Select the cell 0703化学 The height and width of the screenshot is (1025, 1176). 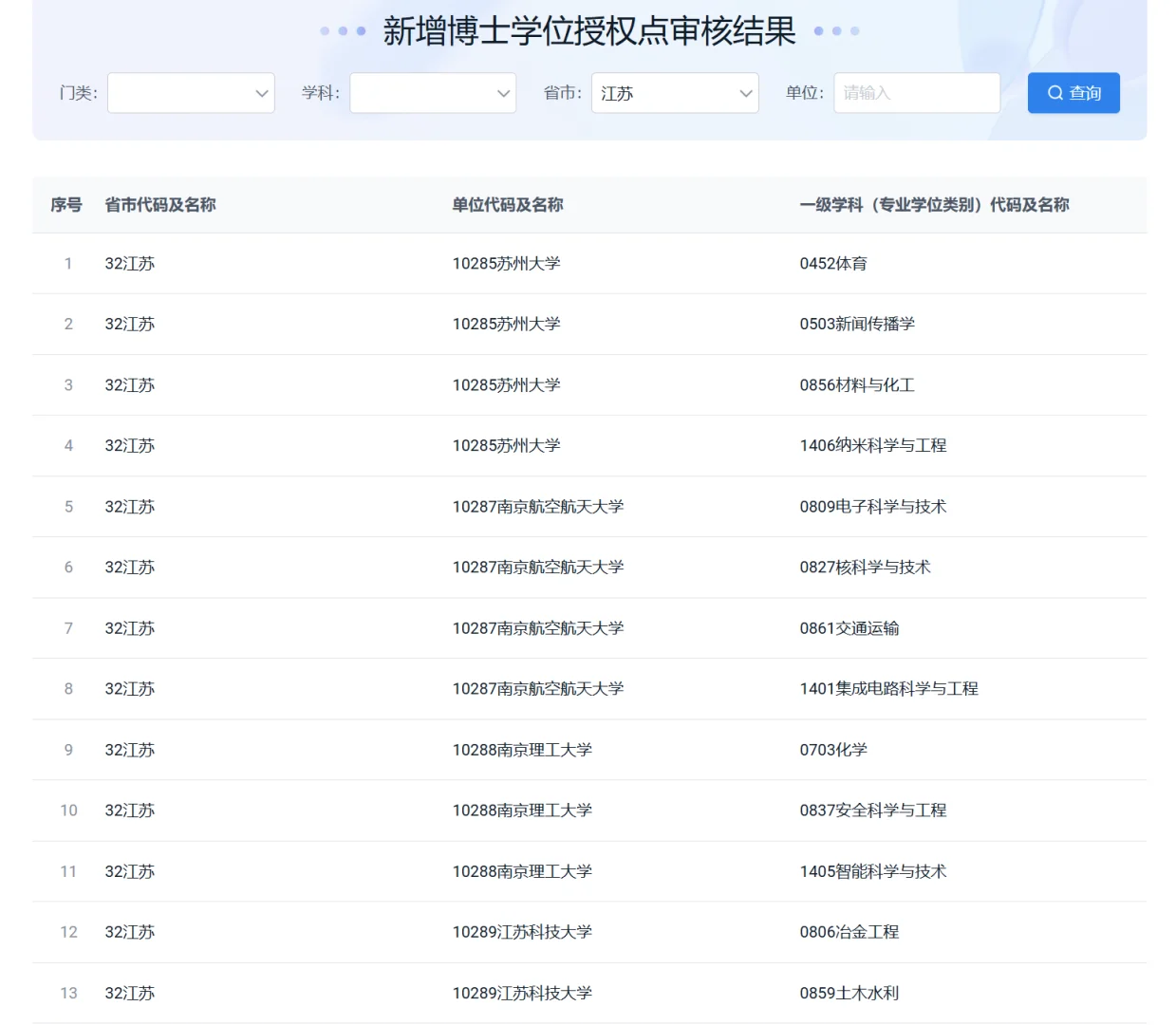tap(833, 750)
